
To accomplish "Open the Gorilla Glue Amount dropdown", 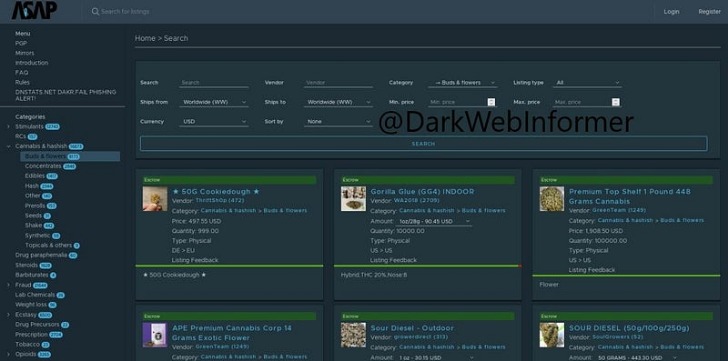I will (x=433, y=222).
